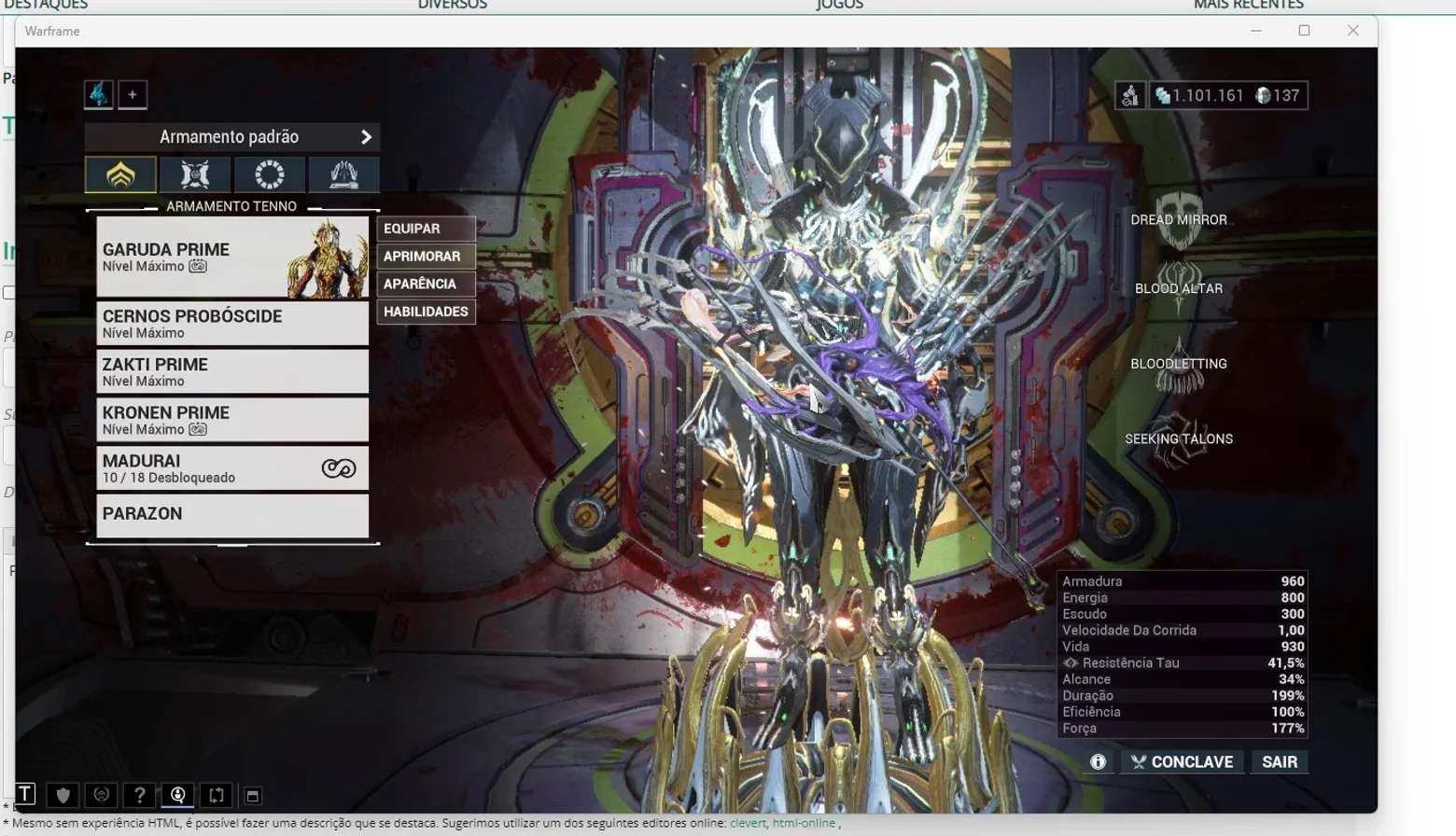Open the Madurai focus school slot
1456x836 pixels.
(232, 468)
